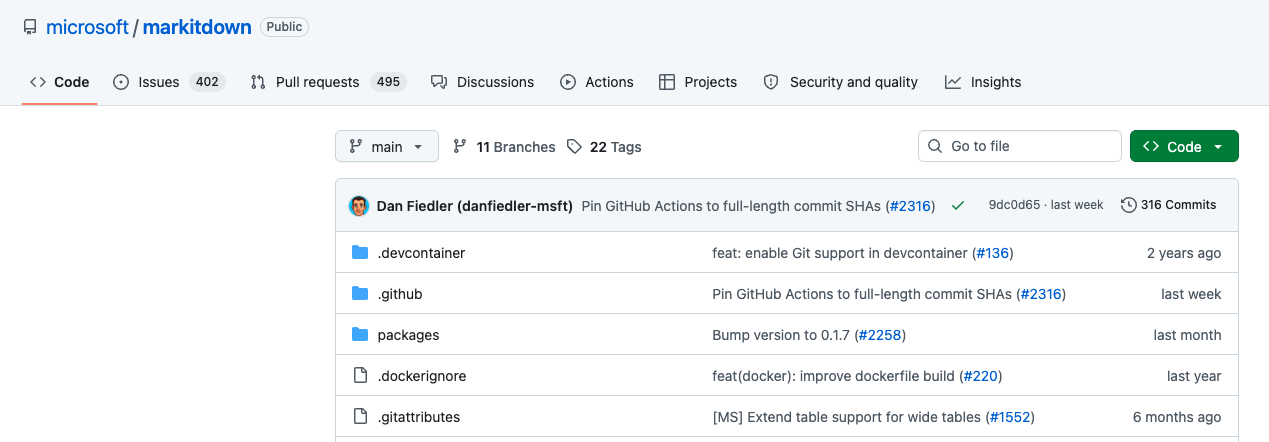
Task: Click the 402 issues counter badge
Action: click(207, 82)
